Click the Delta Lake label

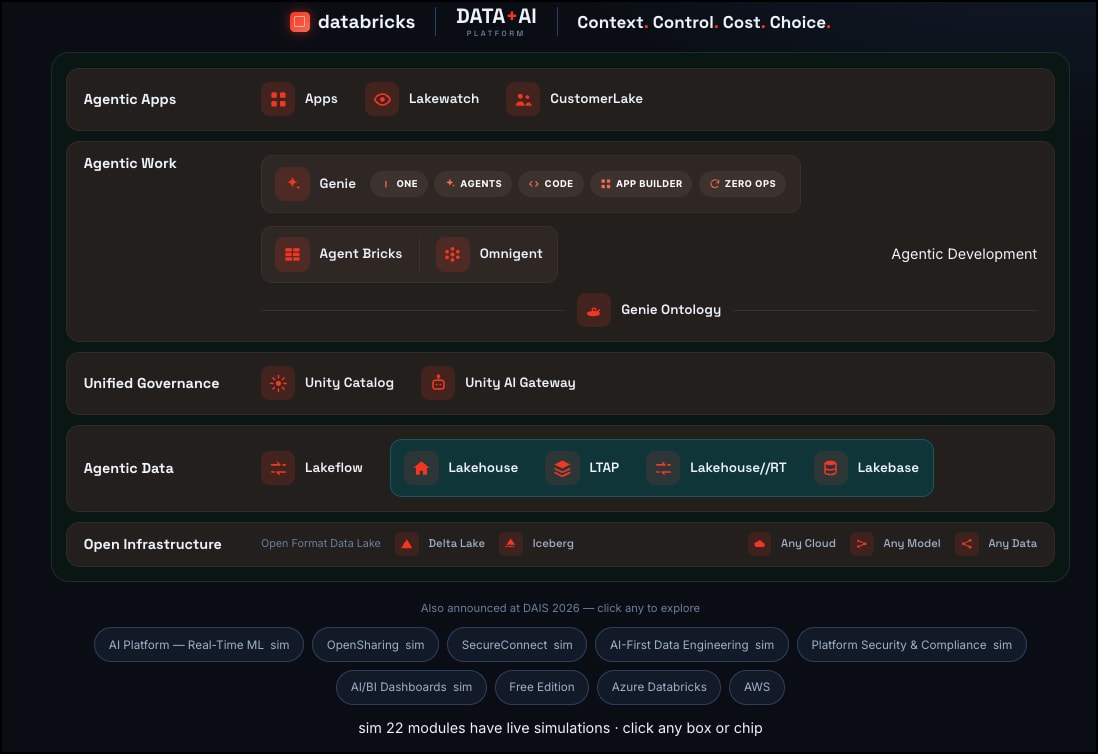[457, 543]
